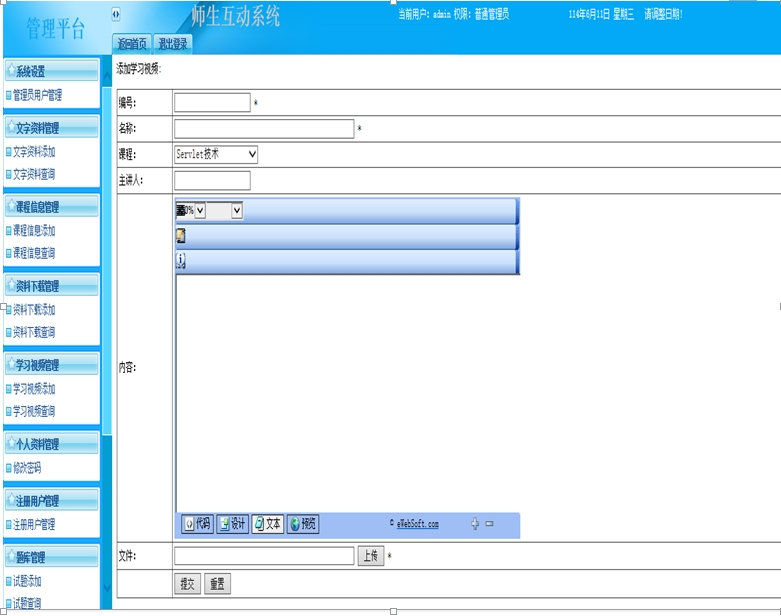
Task: Click the 当前用户: admin text
Action: [424, 14]
